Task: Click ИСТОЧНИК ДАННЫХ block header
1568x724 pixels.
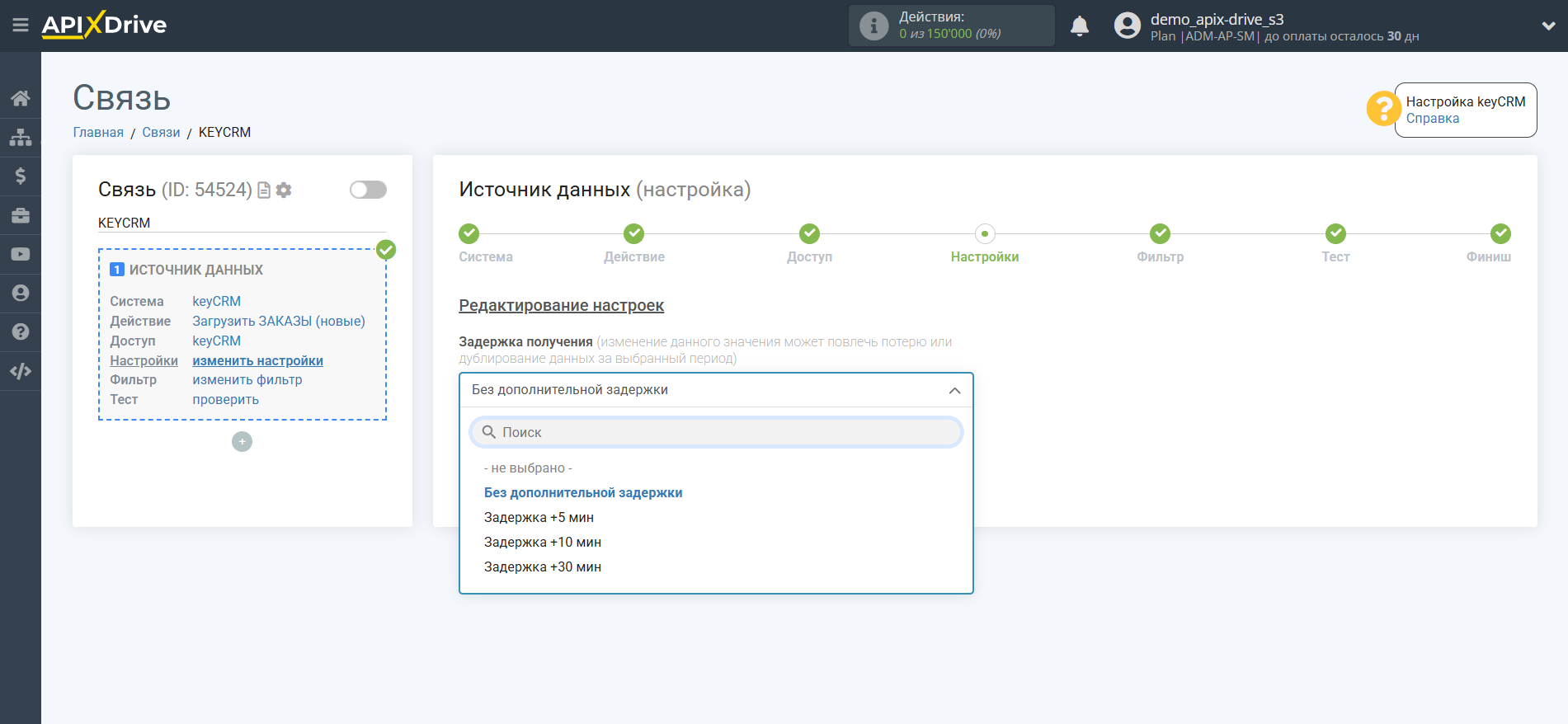Action: (x=196, y=270)
